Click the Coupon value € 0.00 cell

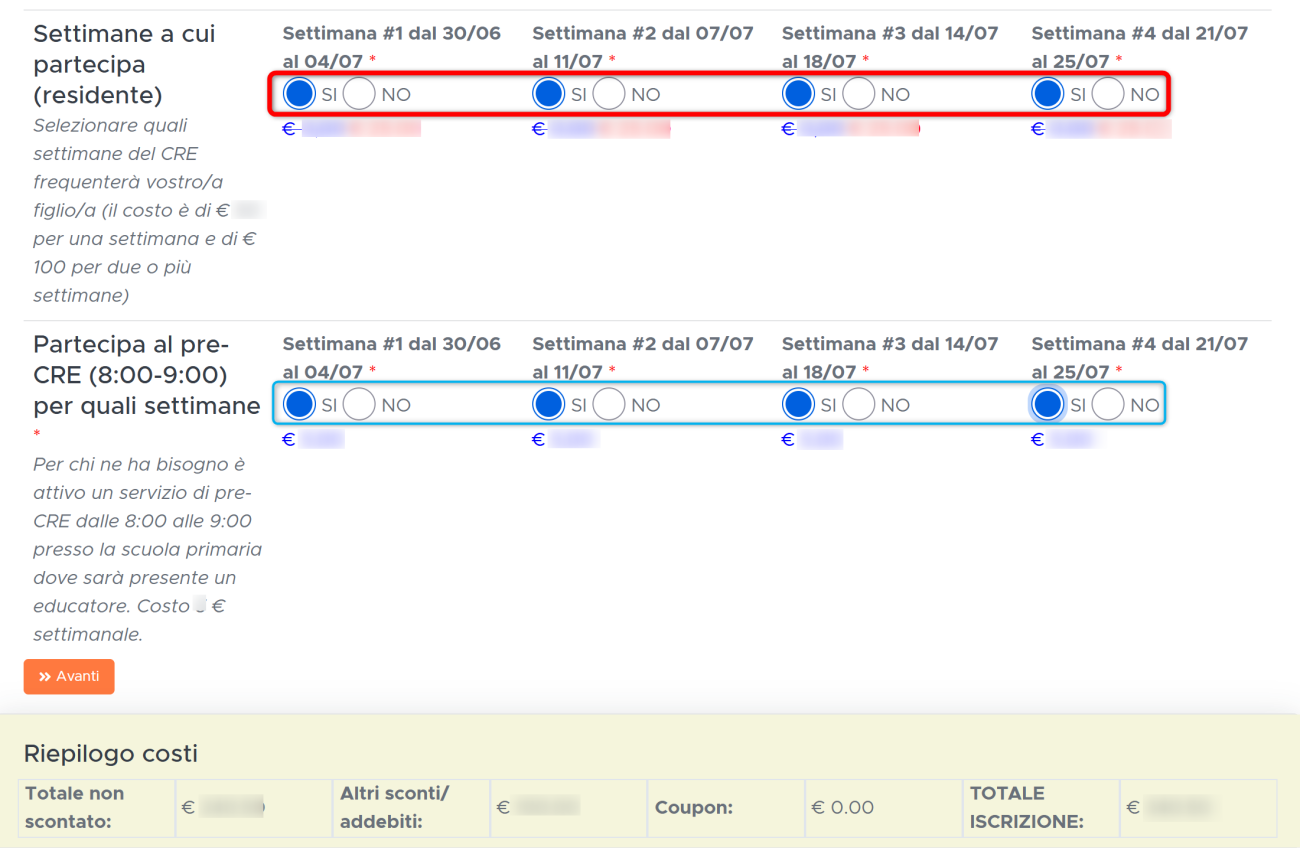[x=842, y=807]
